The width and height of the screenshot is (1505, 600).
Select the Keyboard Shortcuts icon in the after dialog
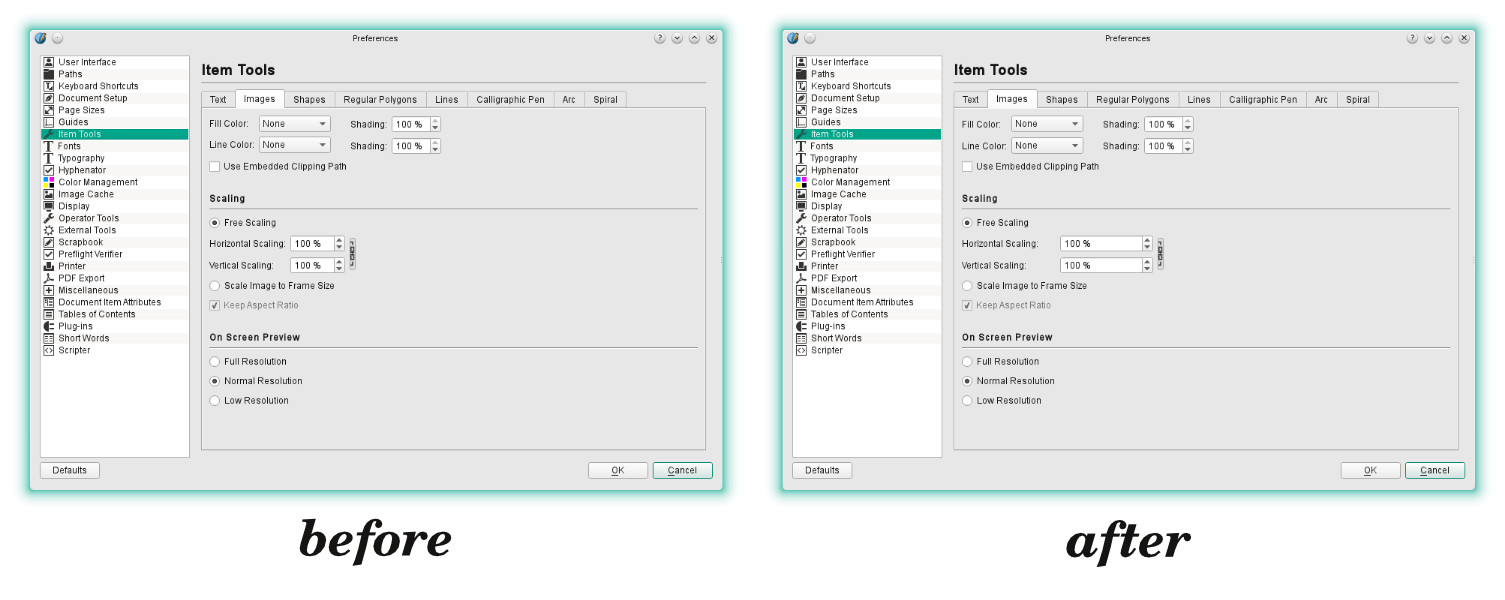pos(801,86)
